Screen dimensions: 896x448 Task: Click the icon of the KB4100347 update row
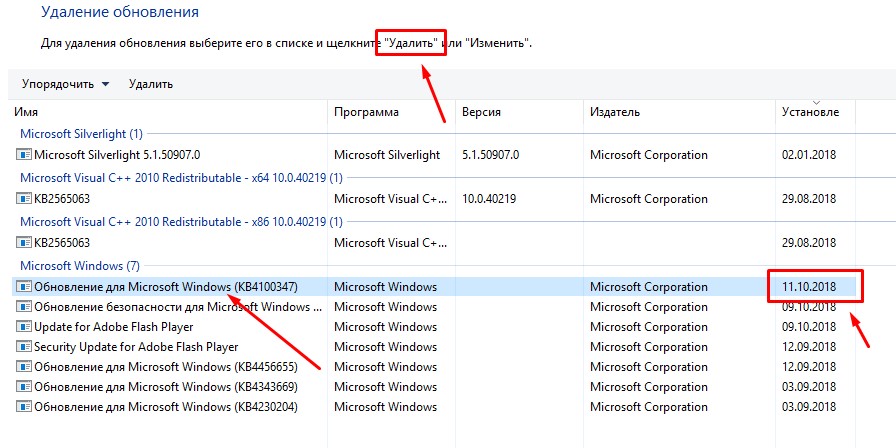click(25, 287)
